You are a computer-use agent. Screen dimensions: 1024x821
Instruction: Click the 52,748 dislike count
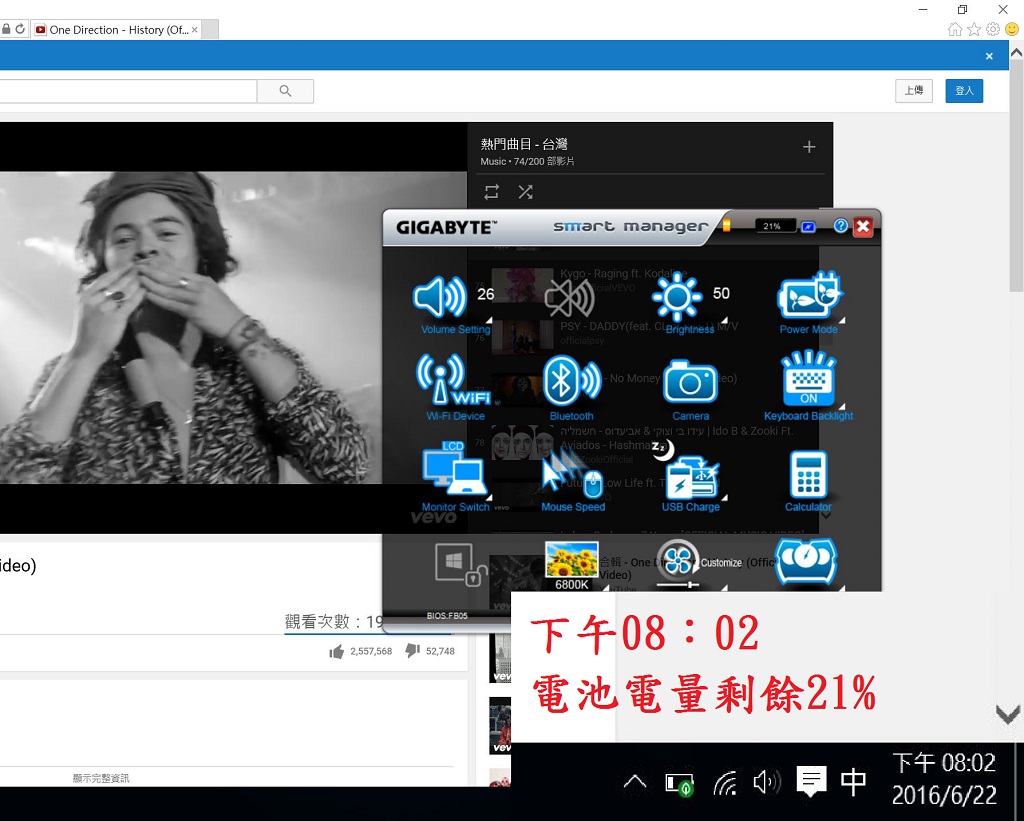(x=440, y=651)
